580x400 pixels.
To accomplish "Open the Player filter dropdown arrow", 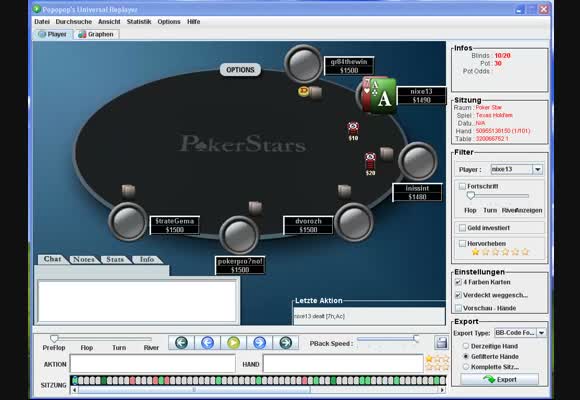I will click(537, 169).
